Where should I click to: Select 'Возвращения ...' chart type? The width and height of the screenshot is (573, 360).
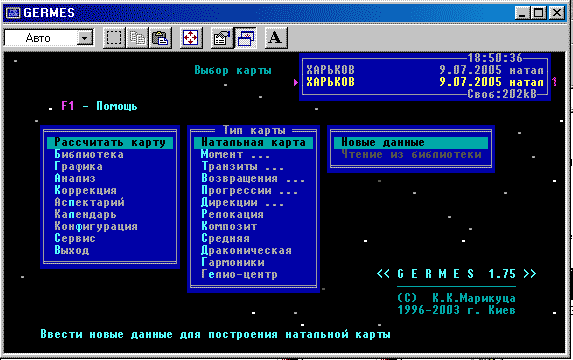coord(253,178)
